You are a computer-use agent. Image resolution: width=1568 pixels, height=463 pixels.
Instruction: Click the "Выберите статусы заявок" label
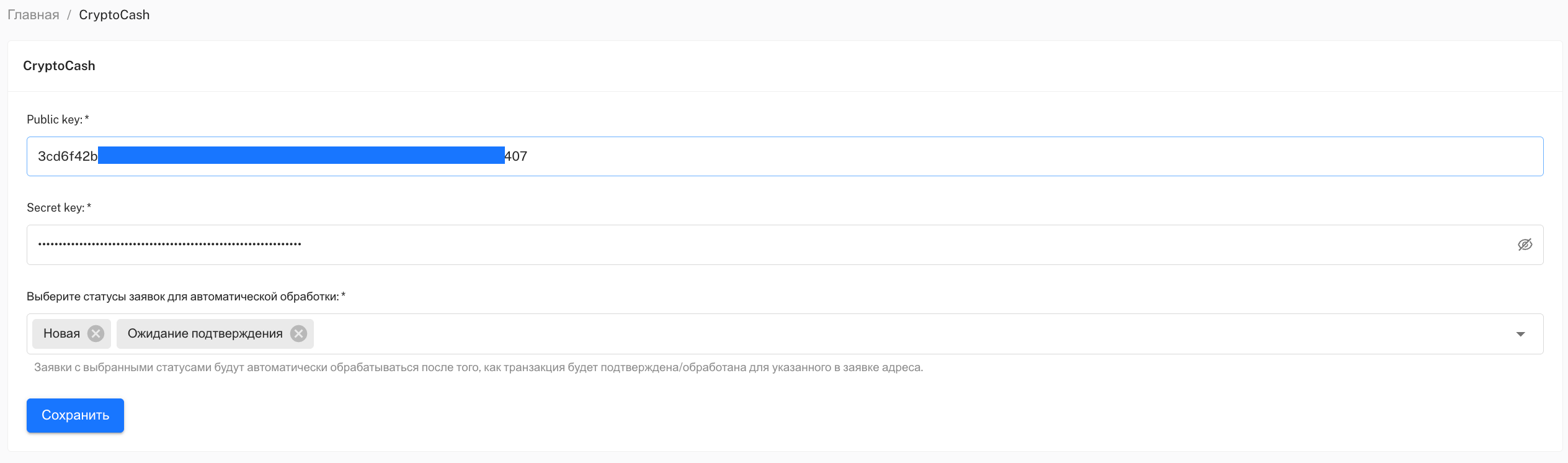(x=182, y=297)
